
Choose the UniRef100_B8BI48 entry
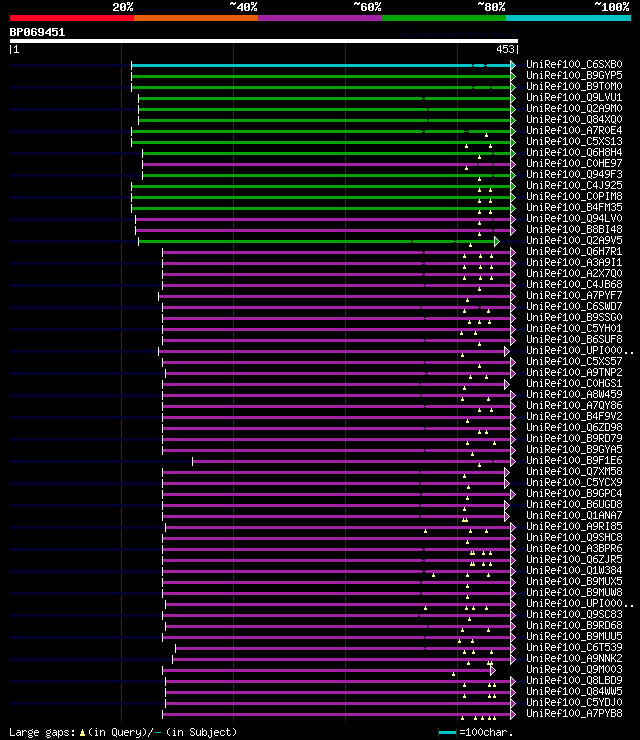(574, 229)
